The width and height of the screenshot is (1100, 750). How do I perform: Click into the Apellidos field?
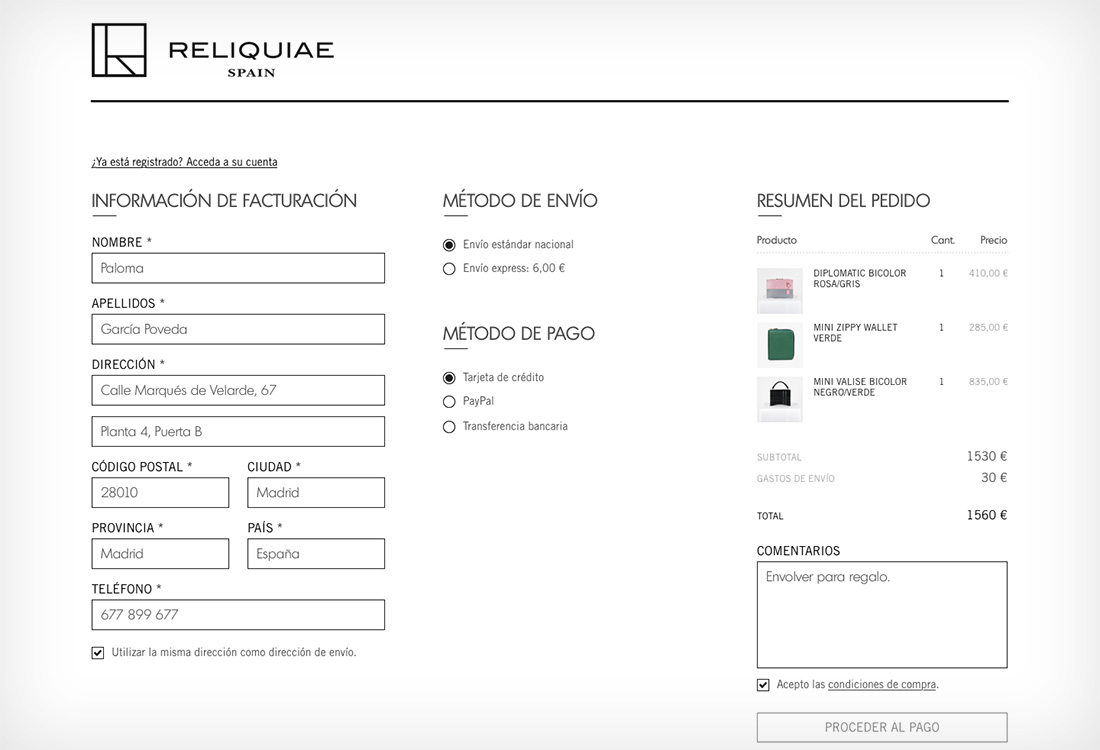(238, 329)
